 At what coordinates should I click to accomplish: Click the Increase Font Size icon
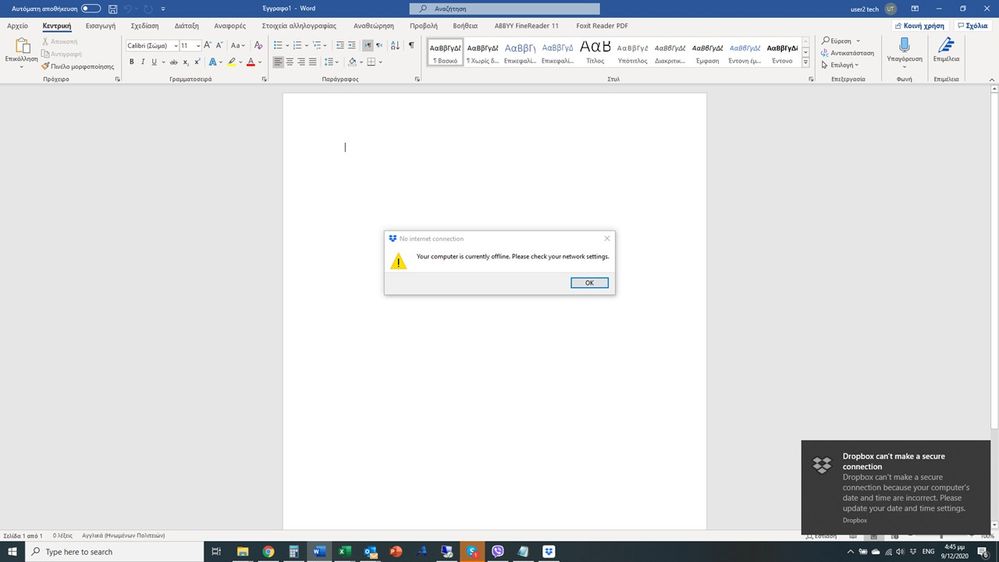click(x=208, y=45)
